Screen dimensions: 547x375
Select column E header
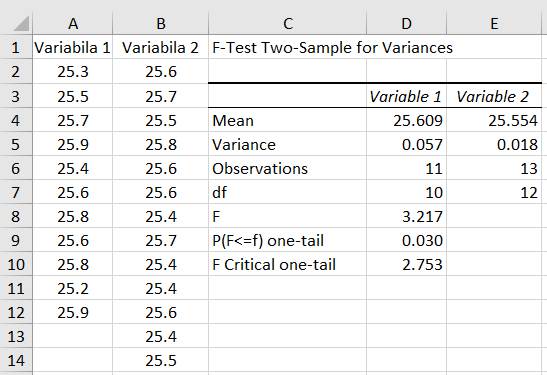[x=494, y=24]
